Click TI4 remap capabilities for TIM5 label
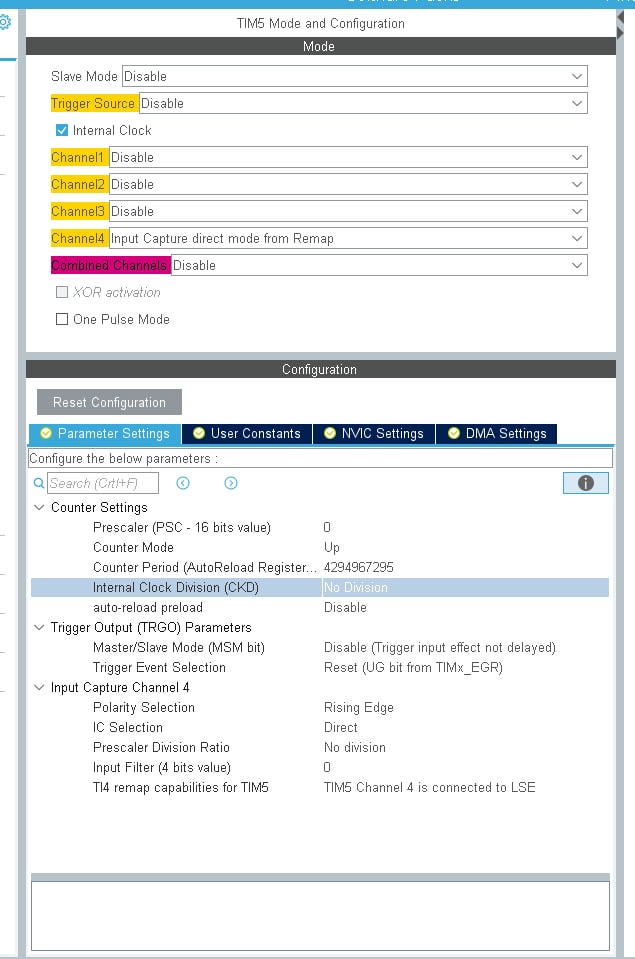Screen dimensions: 635x959 click(x=180, y=788)
